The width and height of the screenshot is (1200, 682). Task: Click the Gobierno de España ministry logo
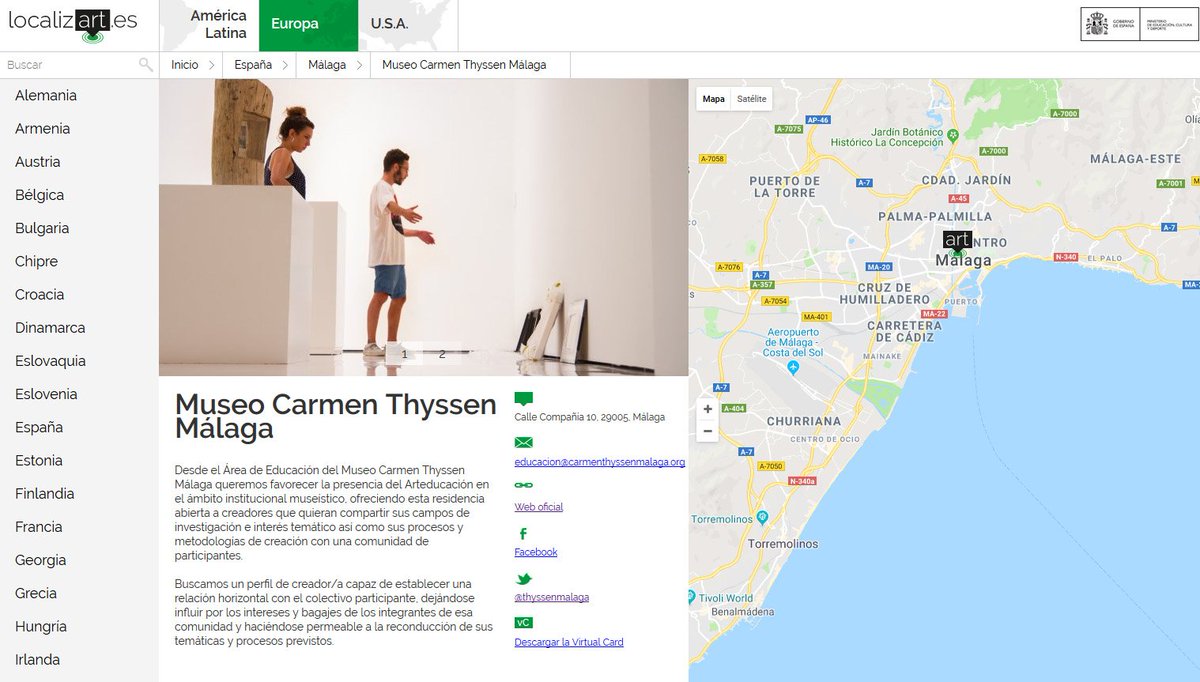click(1137, 24)
